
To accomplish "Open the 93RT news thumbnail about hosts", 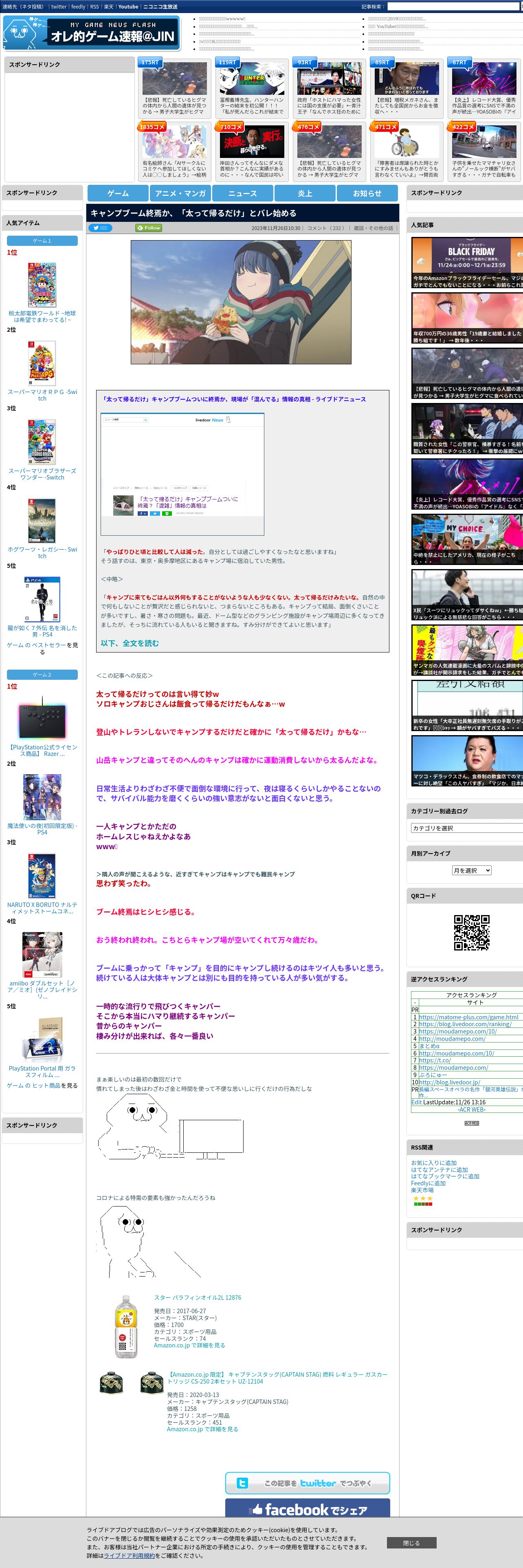I will coord(329,78).
